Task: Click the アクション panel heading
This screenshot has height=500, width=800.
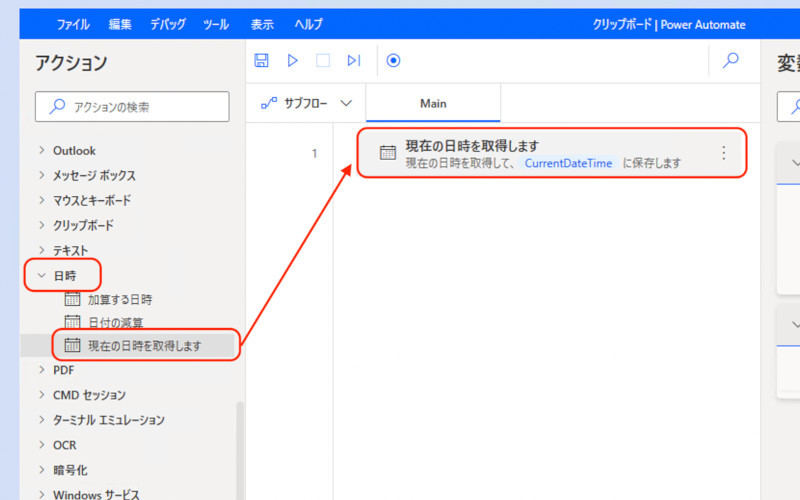Action: pos(71,63)
